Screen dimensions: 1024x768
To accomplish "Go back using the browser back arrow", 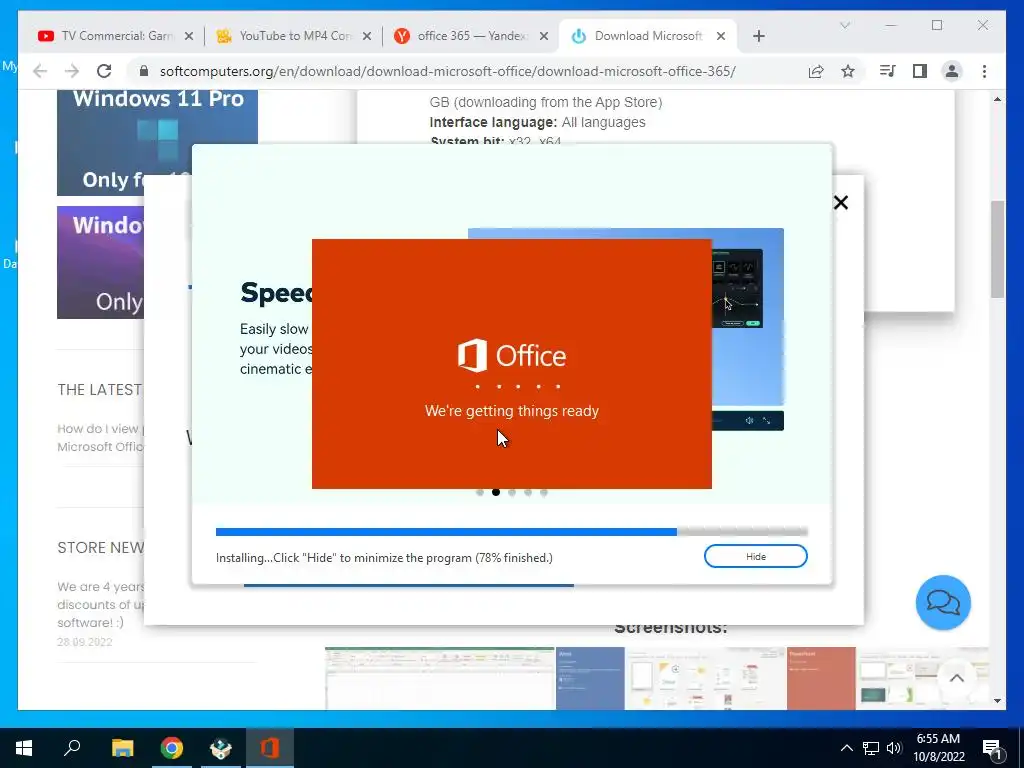I will point(40,71).
